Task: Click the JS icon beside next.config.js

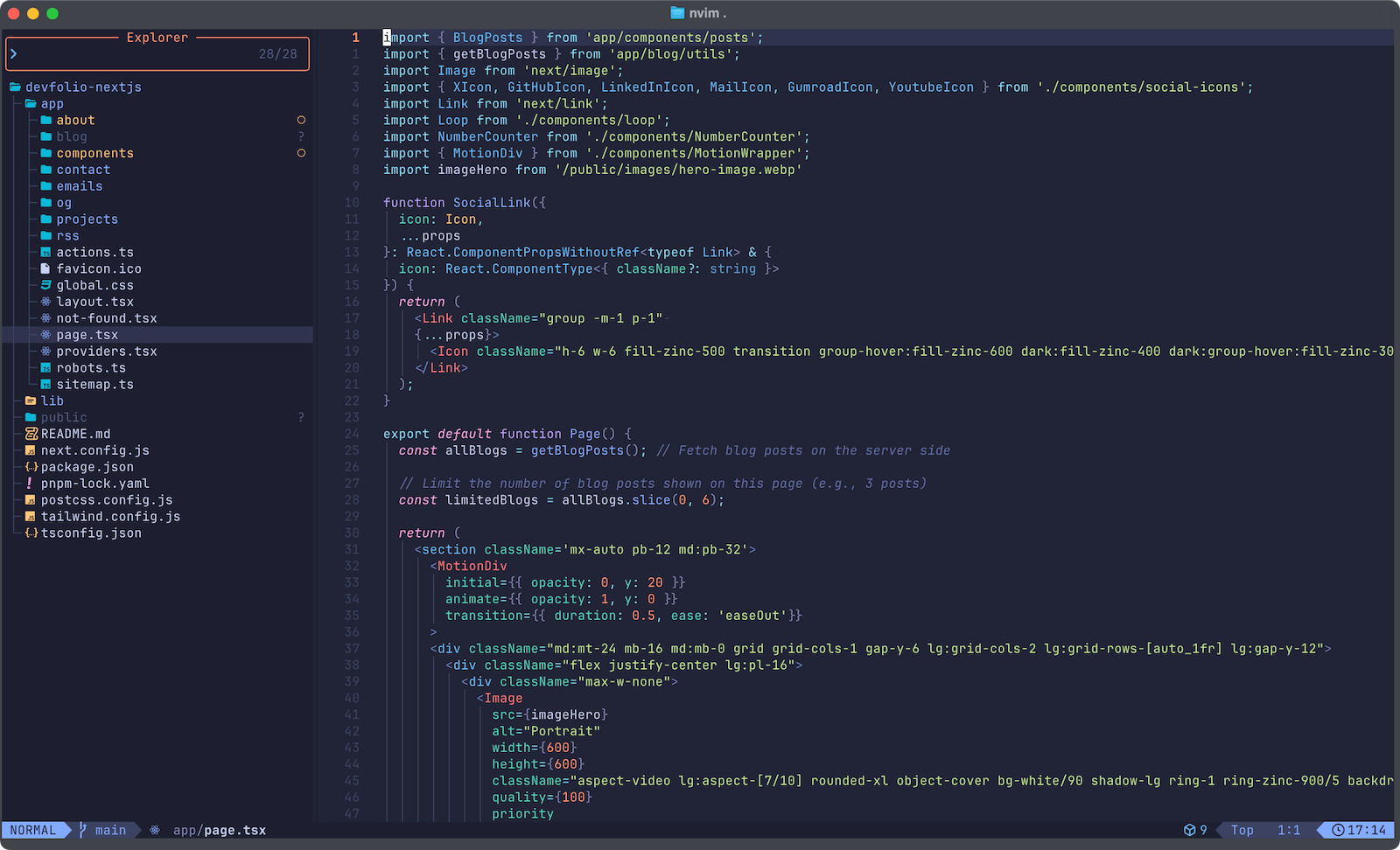Action: 31,451
